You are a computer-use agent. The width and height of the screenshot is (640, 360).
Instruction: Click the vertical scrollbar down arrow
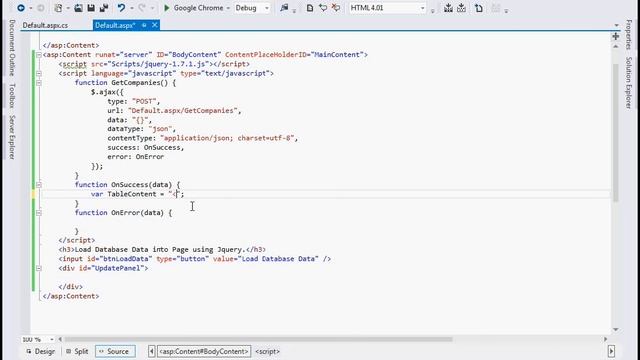click(x=616, y=329)
